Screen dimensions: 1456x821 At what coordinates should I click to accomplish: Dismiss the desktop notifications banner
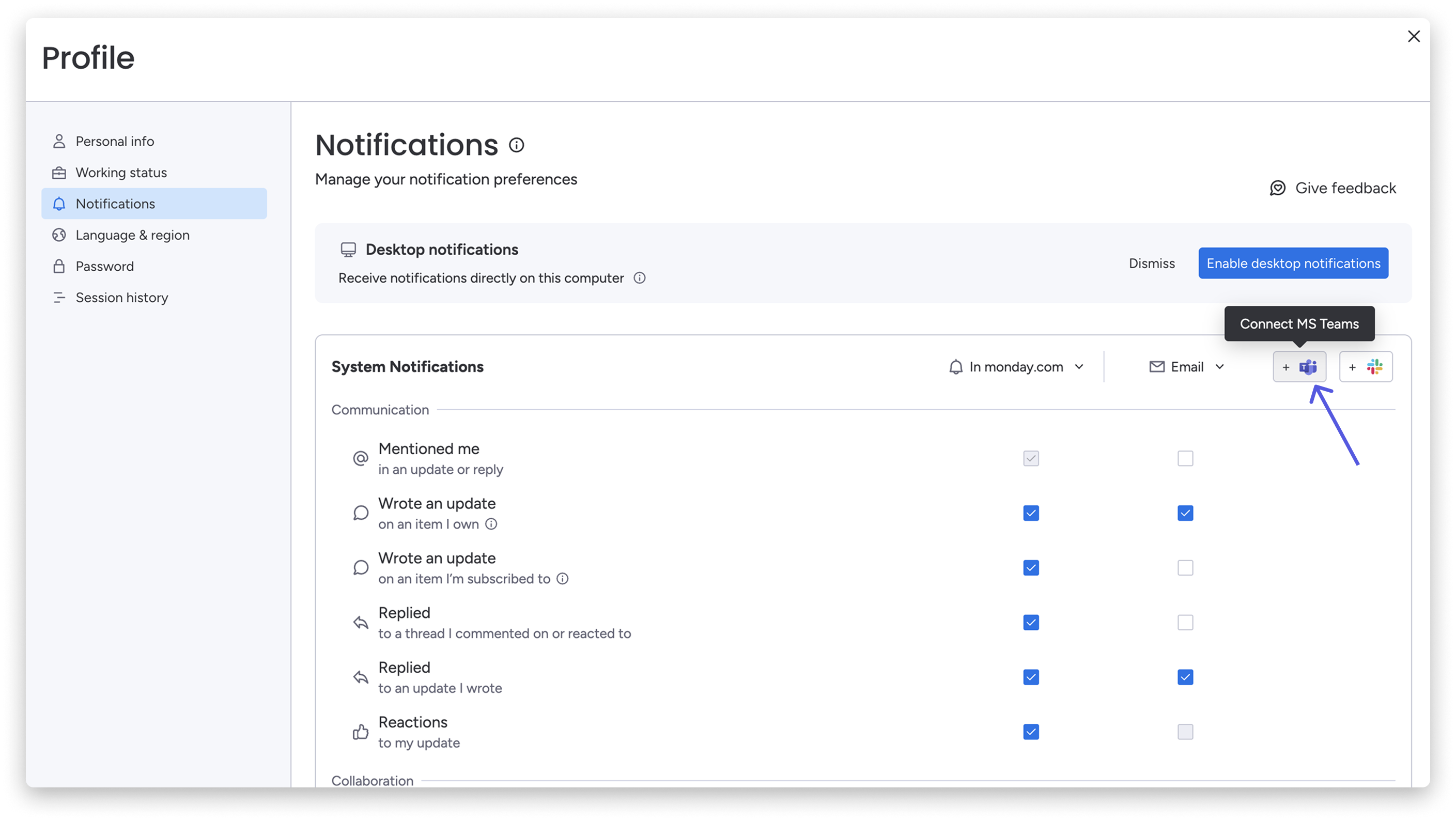point(1151,263)
